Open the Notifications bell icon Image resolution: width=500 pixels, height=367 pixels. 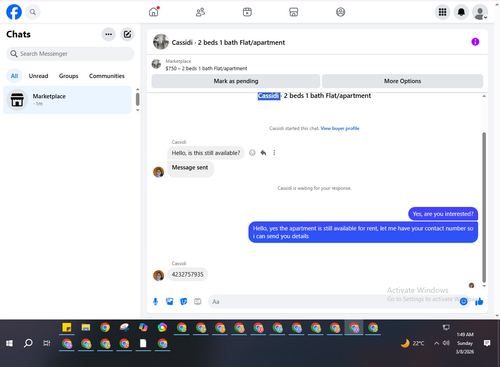pos(461,12)
